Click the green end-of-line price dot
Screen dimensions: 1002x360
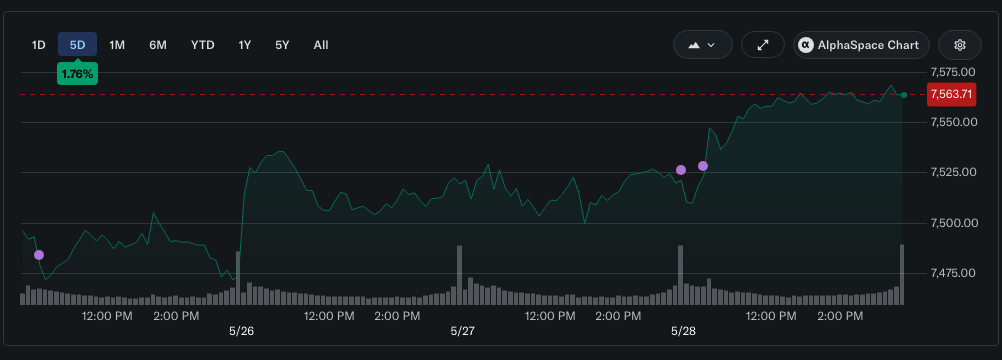[x=904, y=95]
